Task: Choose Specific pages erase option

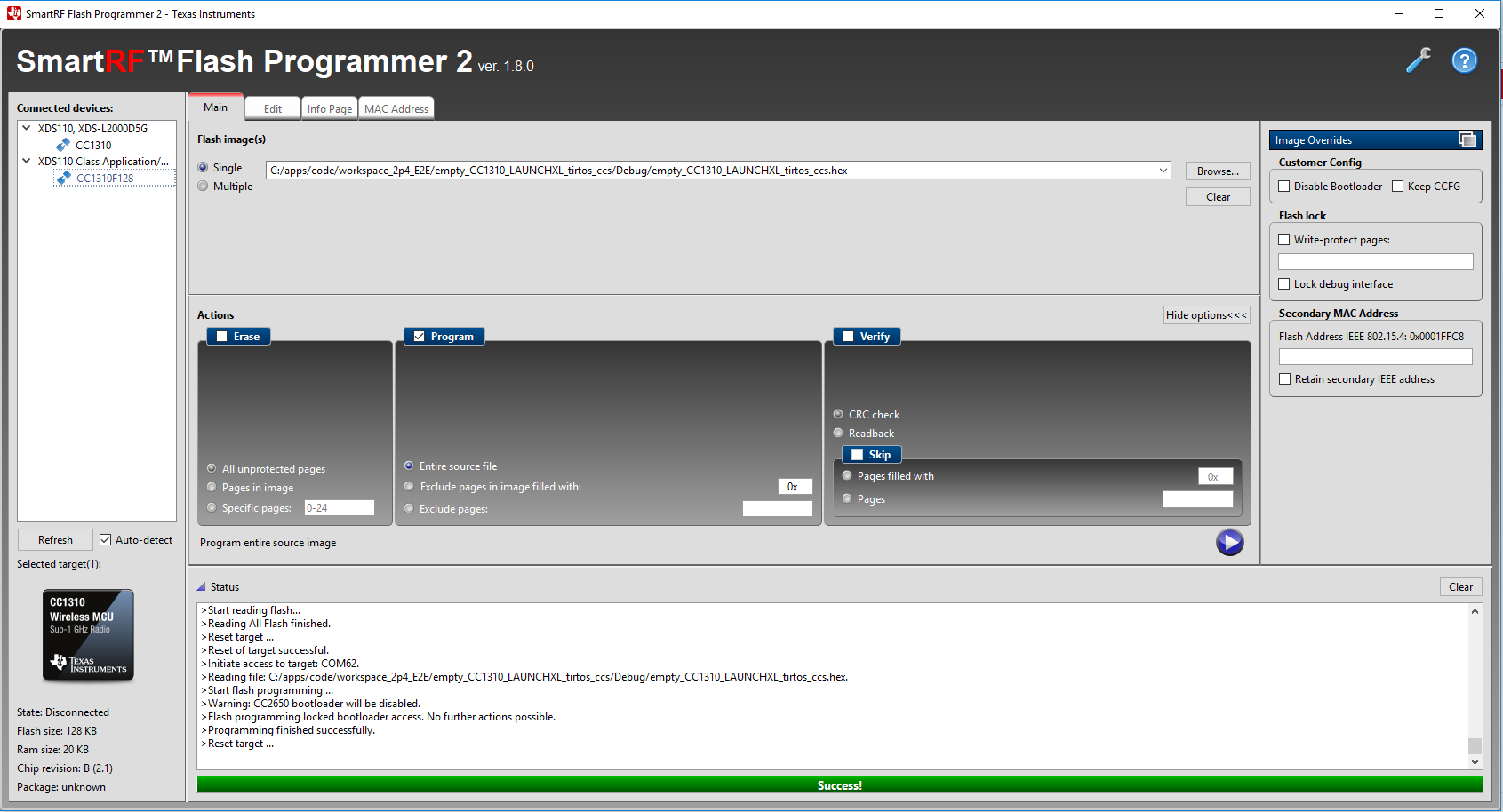Action: (x=212, y=507)
